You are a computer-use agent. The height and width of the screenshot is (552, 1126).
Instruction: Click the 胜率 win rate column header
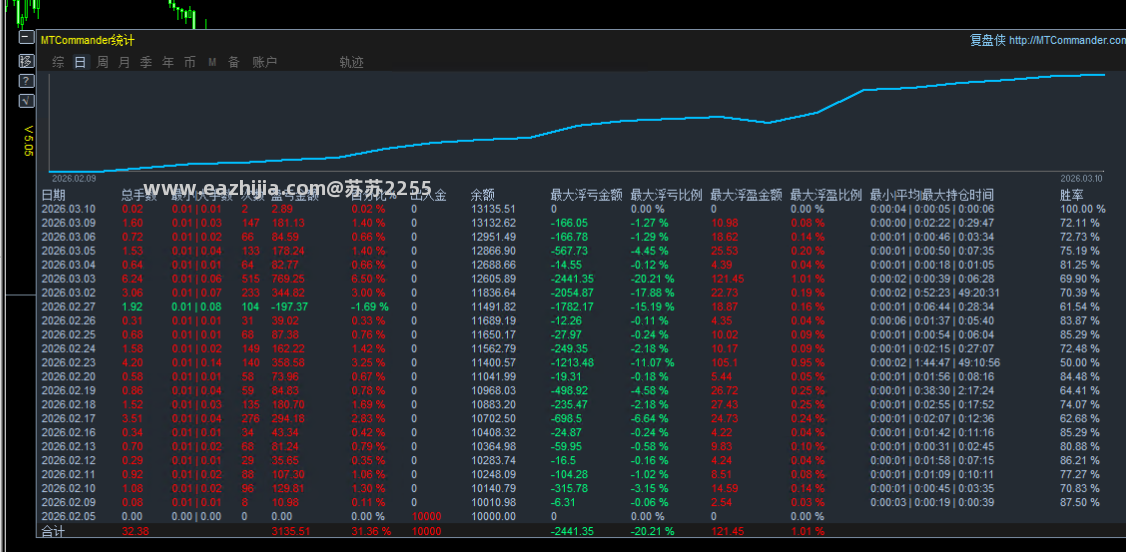click(x=1071, y=195)
